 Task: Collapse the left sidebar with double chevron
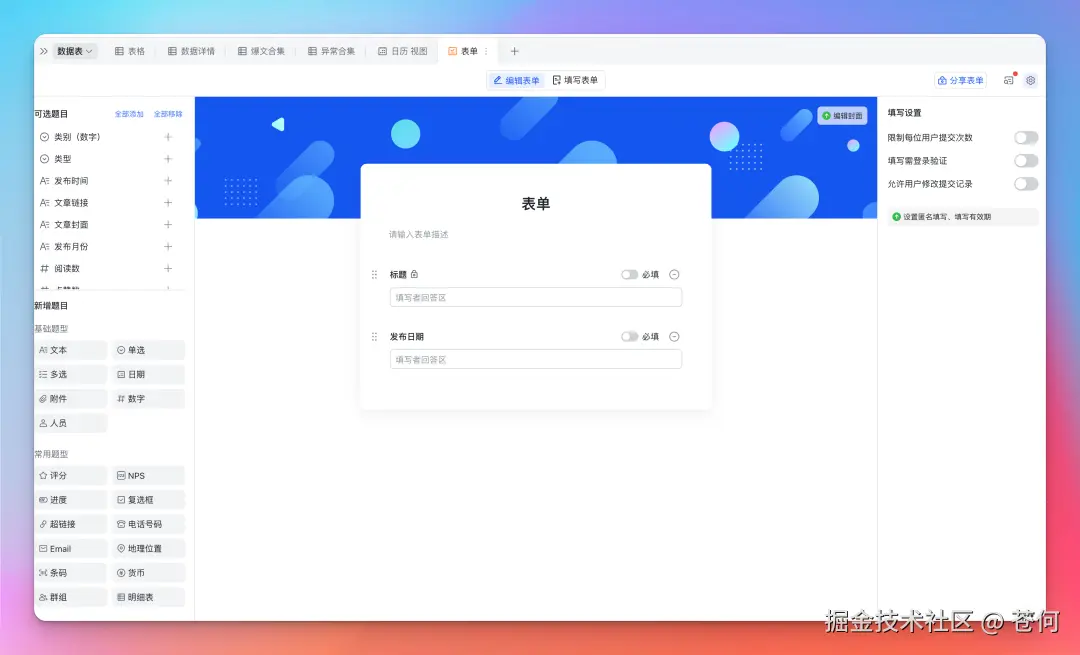(x=43, y=51)
